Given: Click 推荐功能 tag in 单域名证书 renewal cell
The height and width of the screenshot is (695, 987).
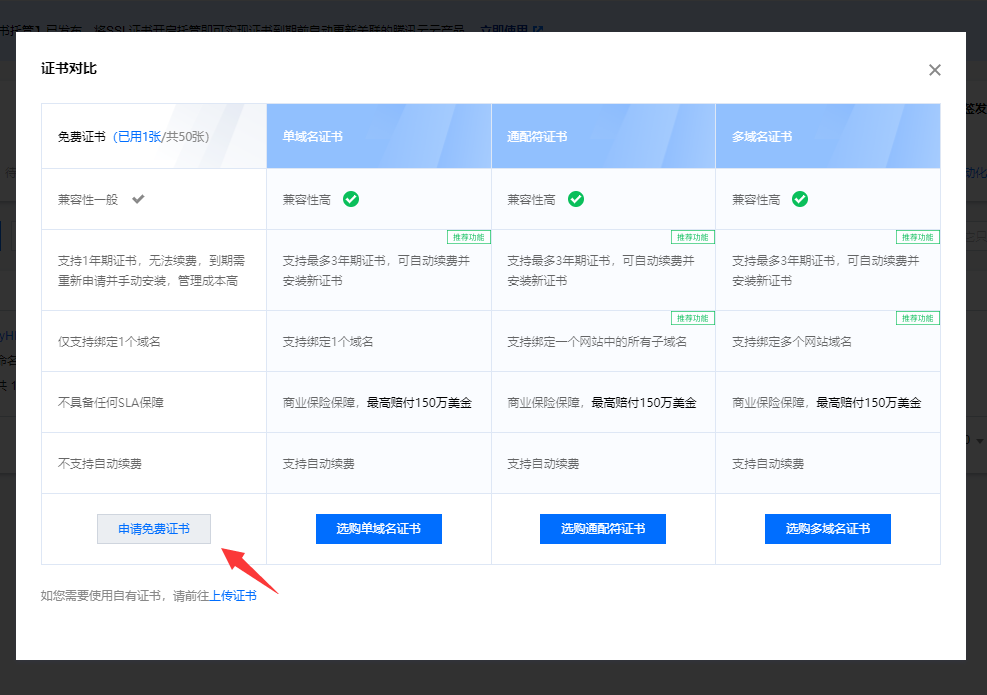Looking at the screenshot, I should click(468, 237).
